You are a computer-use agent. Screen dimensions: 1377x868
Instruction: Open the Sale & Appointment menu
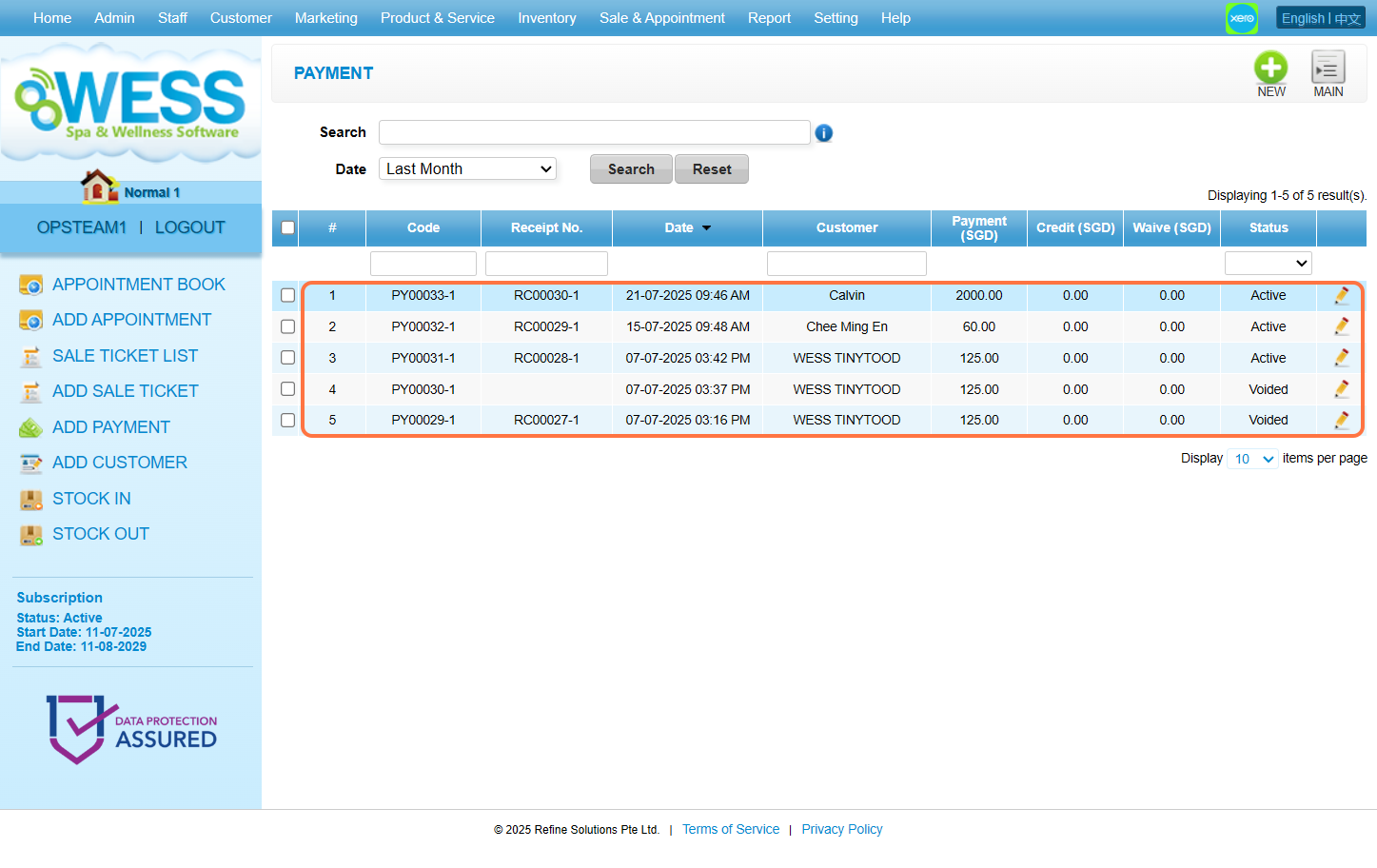(661, 18)
